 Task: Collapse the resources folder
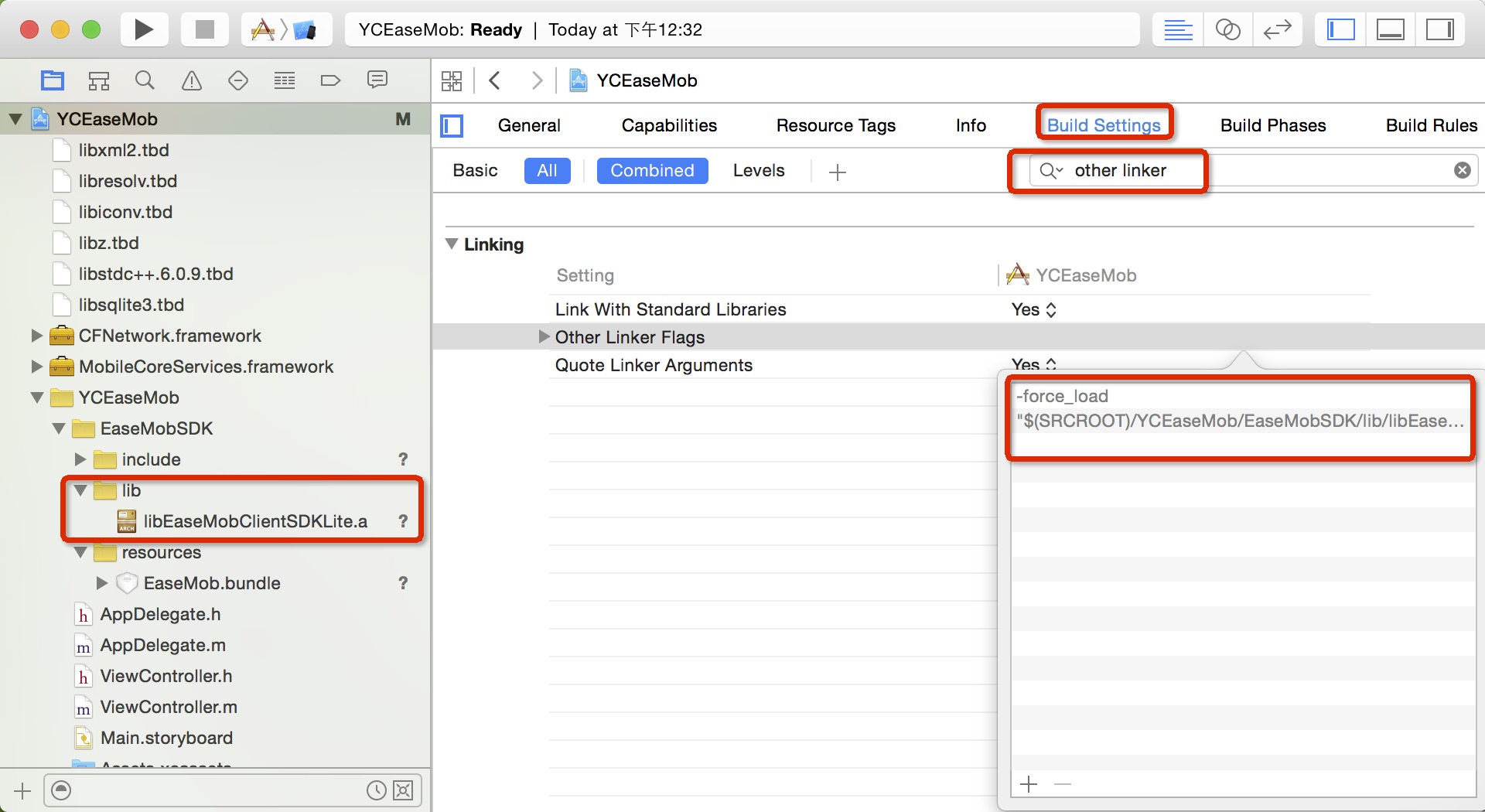pos(80,552)
